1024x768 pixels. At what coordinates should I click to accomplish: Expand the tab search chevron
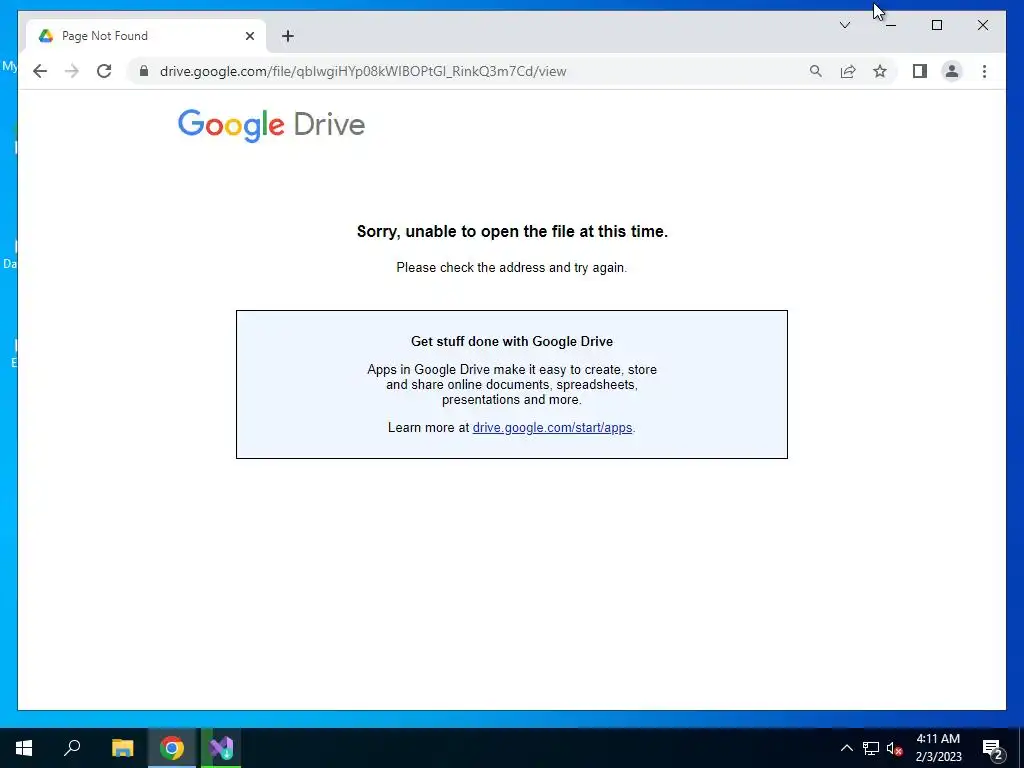(844, 25)
